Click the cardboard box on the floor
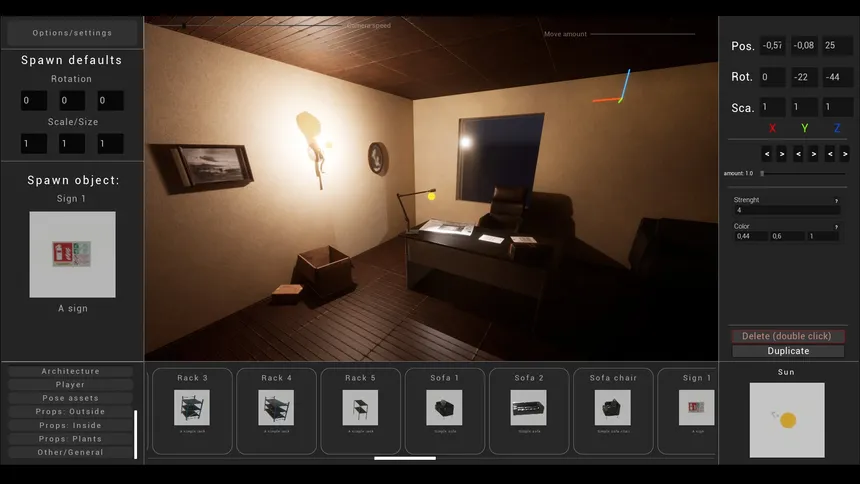The height and width of the screenshot is (484, 860). [x=324, y=272]
